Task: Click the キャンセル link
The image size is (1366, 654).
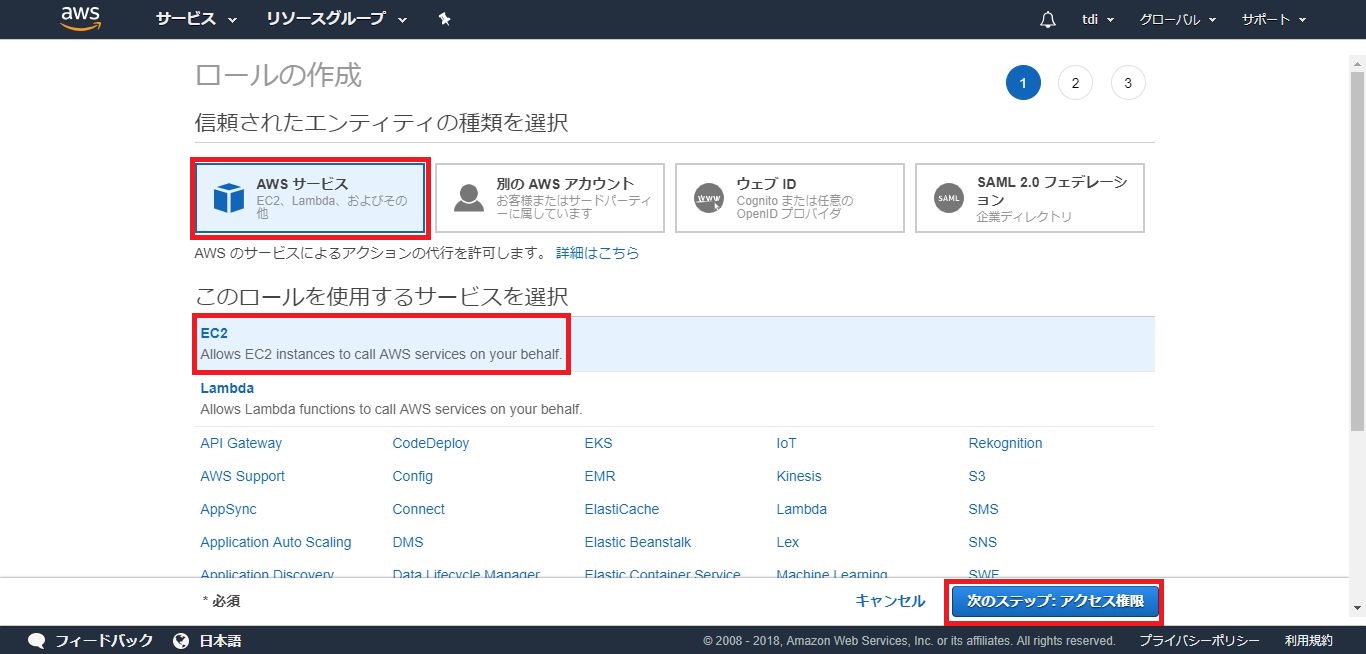Action: tap(889, 601)
